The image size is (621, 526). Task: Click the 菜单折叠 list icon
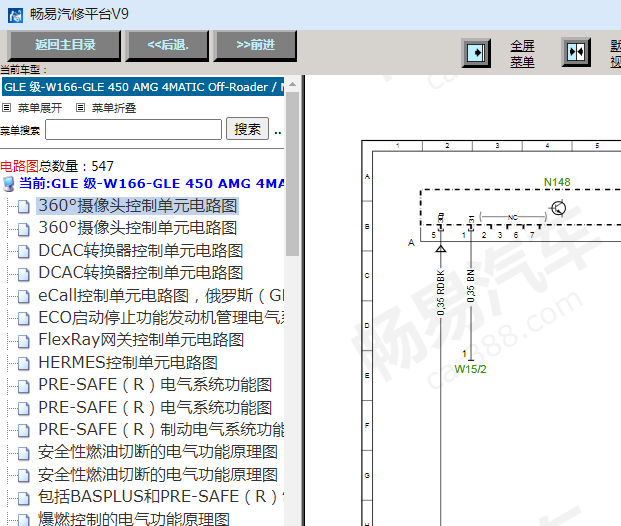coord(80,107)
